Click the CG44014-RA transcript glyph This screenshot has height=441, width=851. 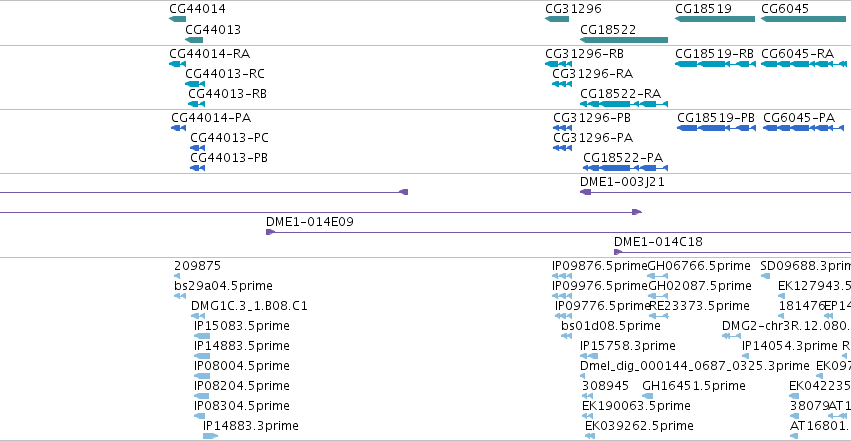coord(177,64)
